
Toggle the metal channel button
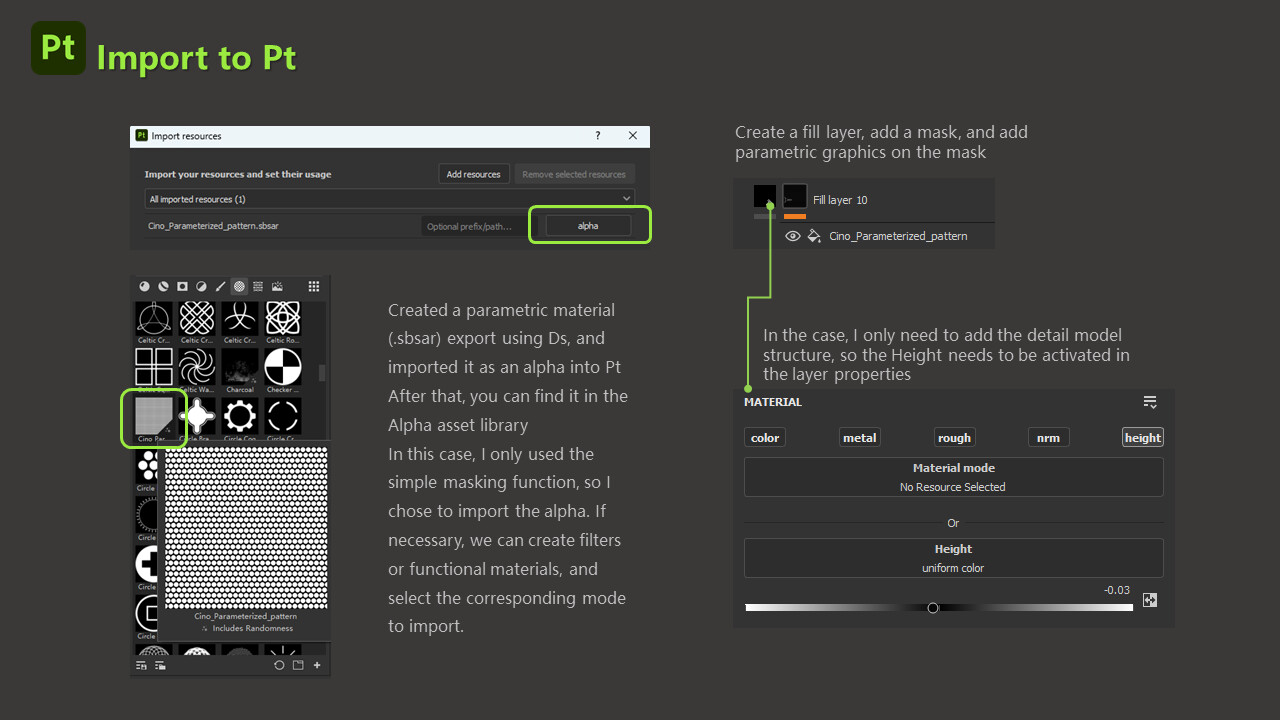859,438
